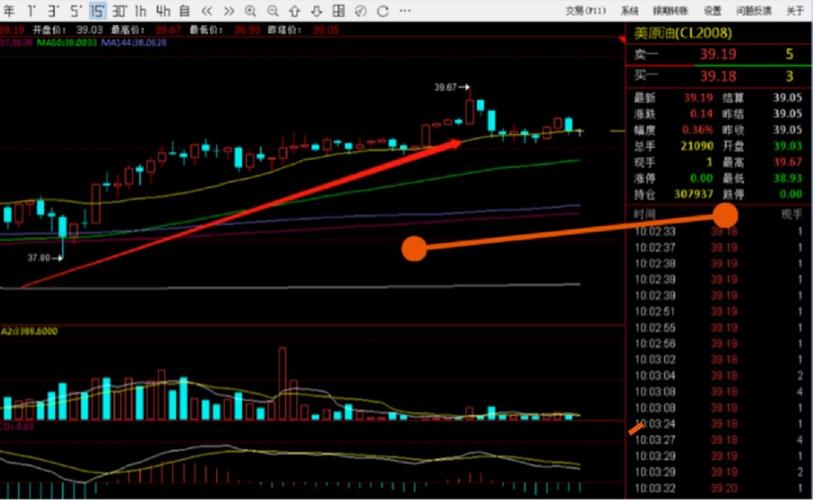
Task: Click the zoom out magnifier icon
Action: (x=273, y=11)
